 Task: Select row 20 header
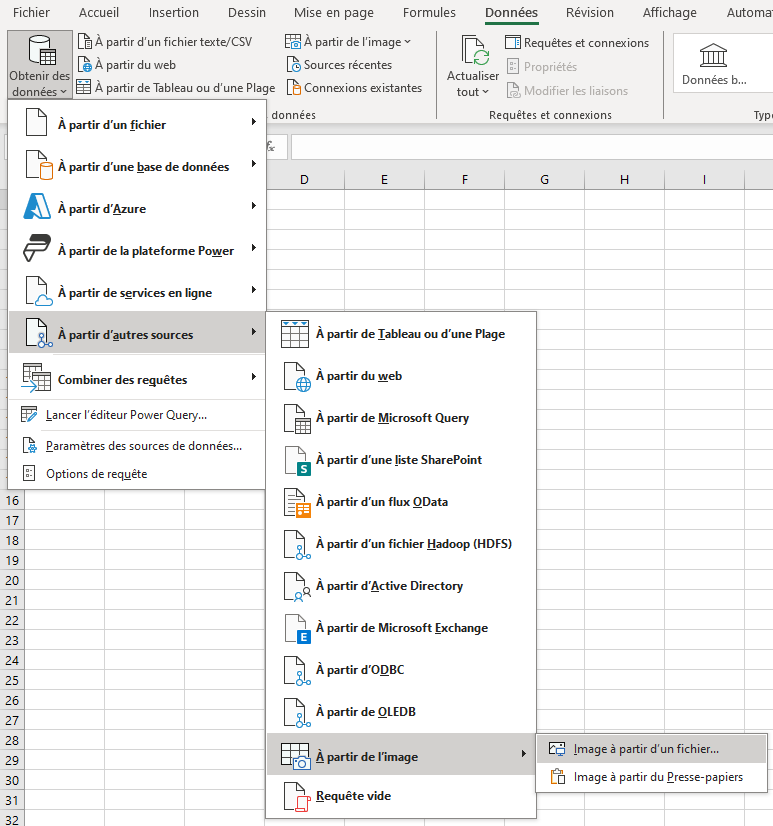tap(12, 581)
